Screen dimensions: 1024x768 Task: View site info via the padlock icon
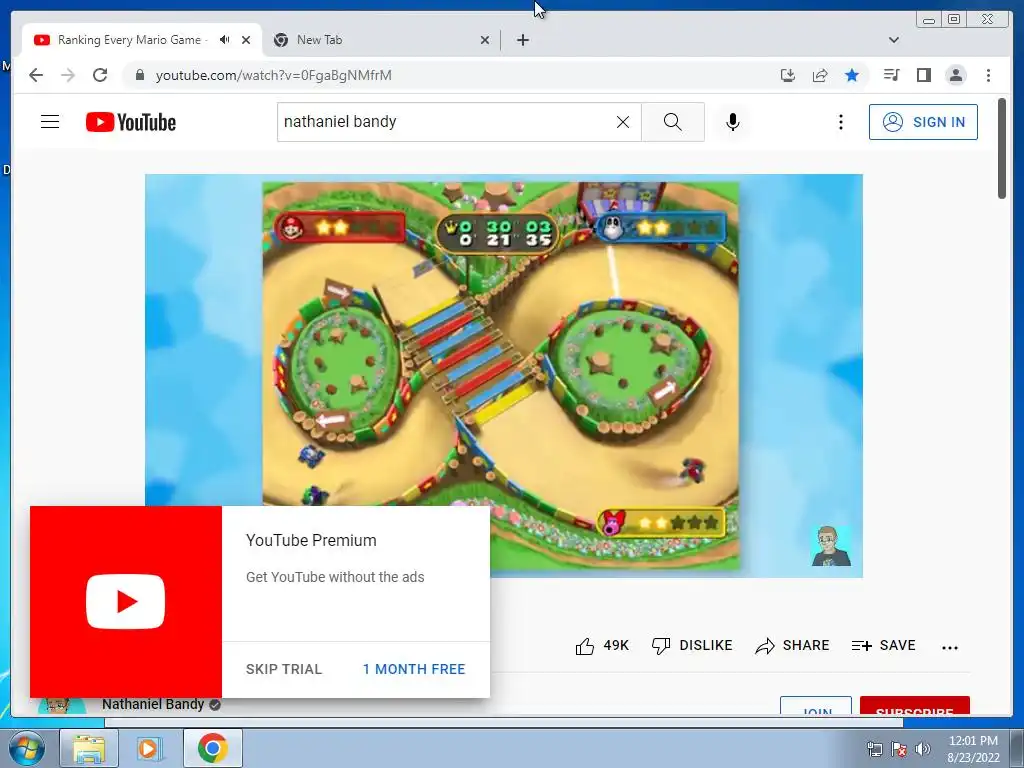[139, 75]
